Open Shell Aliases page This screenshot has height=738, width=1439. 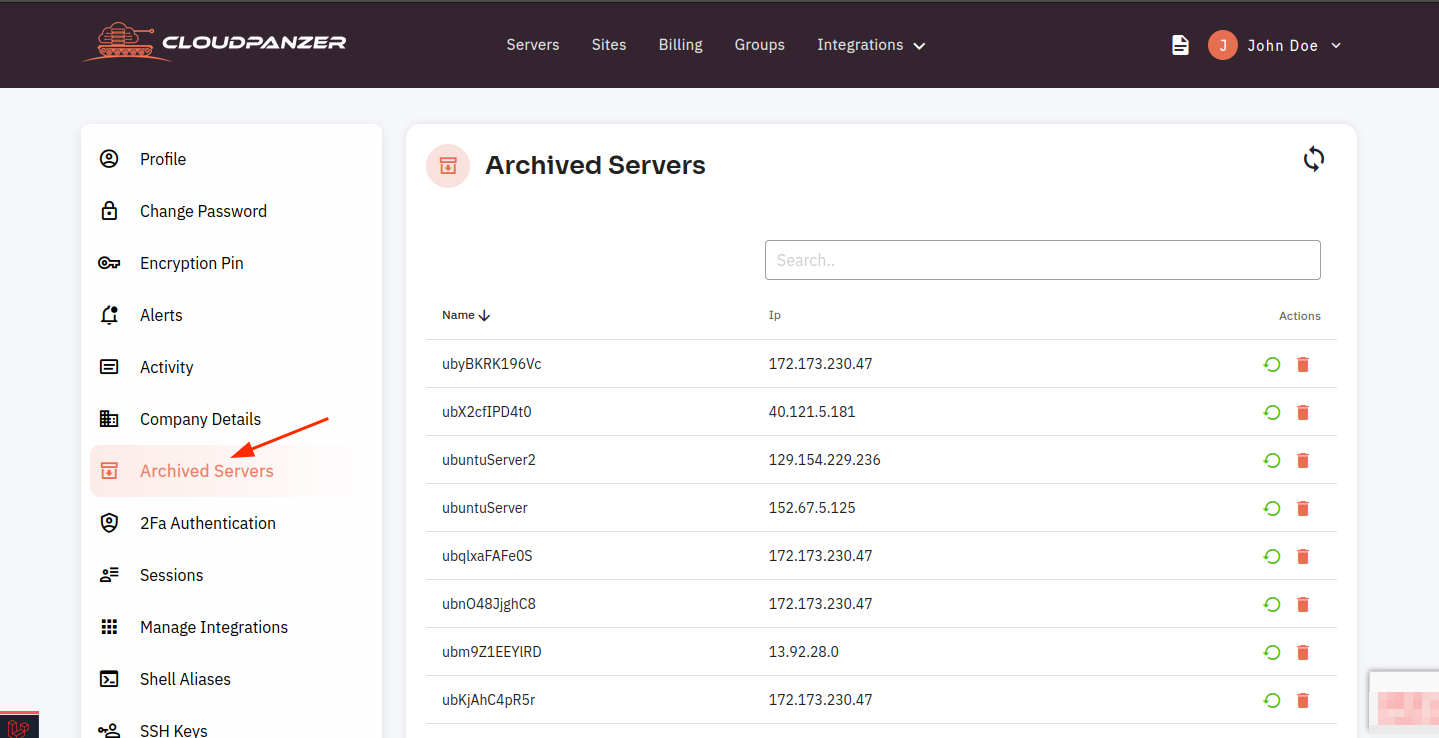(185, 679)
